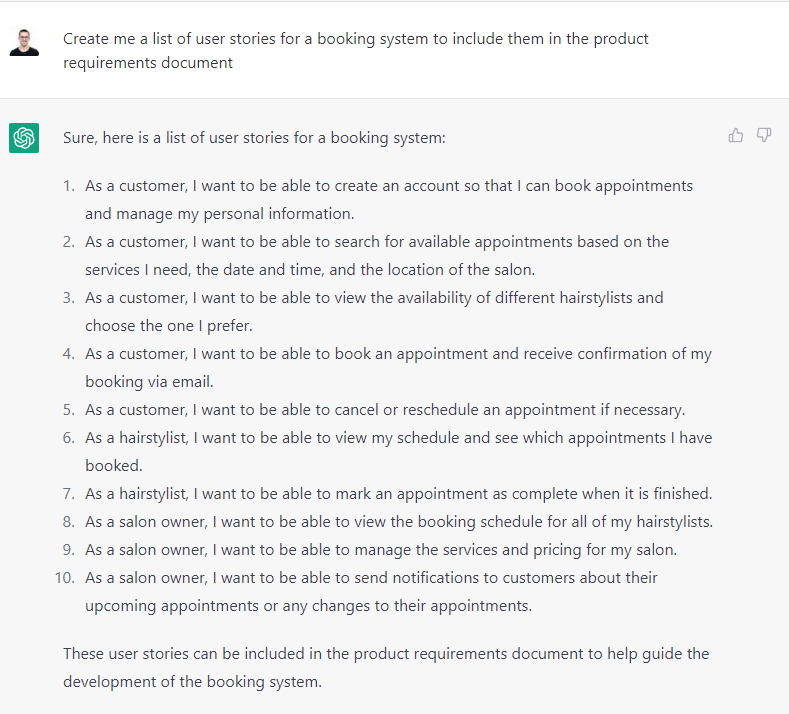Click the user profile photo avatar
This screenshot has height=714, width=789.
click(24, 42)
